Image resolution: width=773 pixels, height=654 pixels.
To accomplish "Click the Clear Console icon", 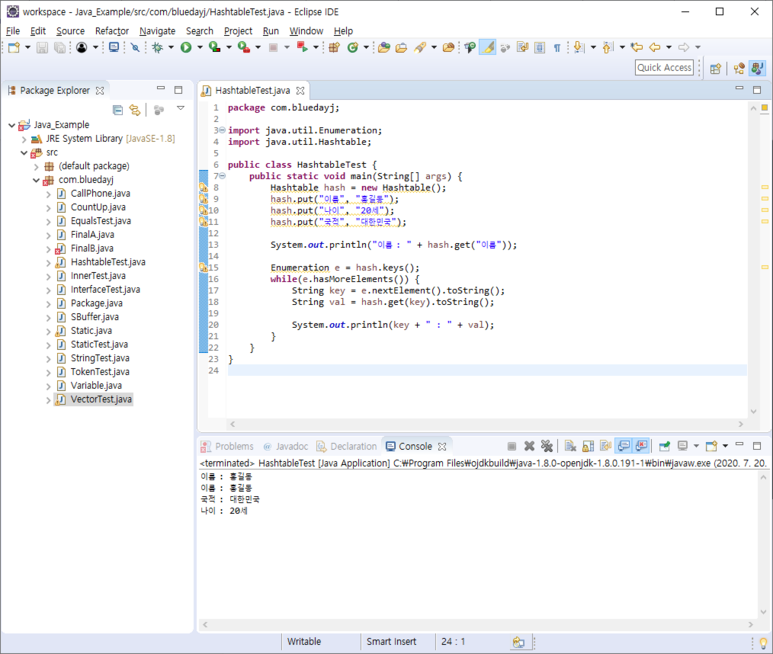I will click(x=570, y=446).
